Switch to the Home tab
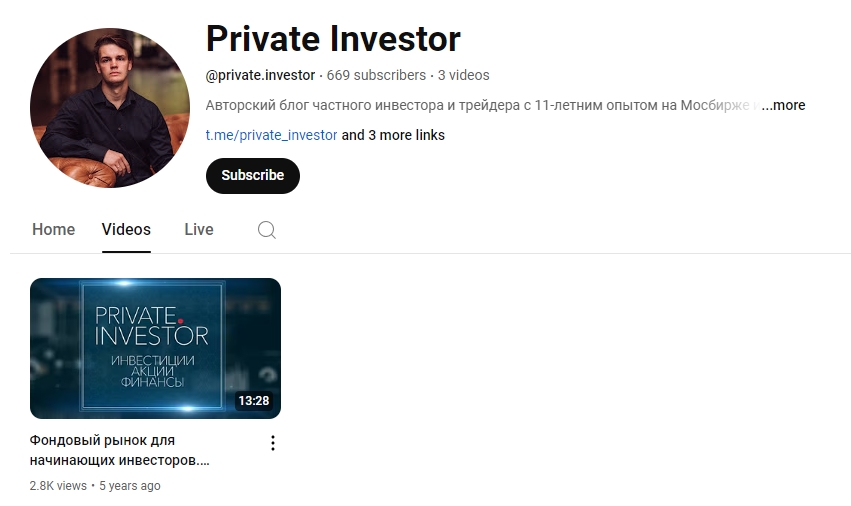 coord(53,230)
